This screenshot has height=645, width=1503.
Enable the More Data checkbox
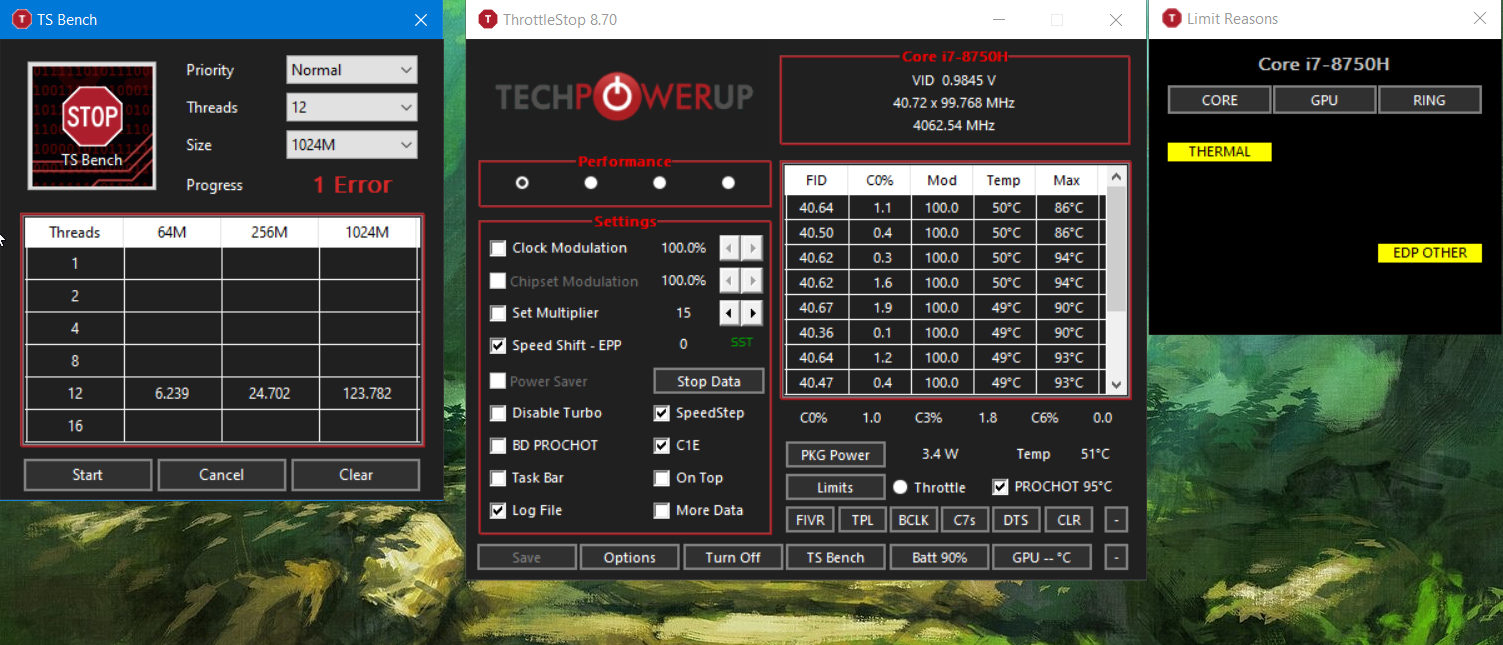[x=662, y=511]
